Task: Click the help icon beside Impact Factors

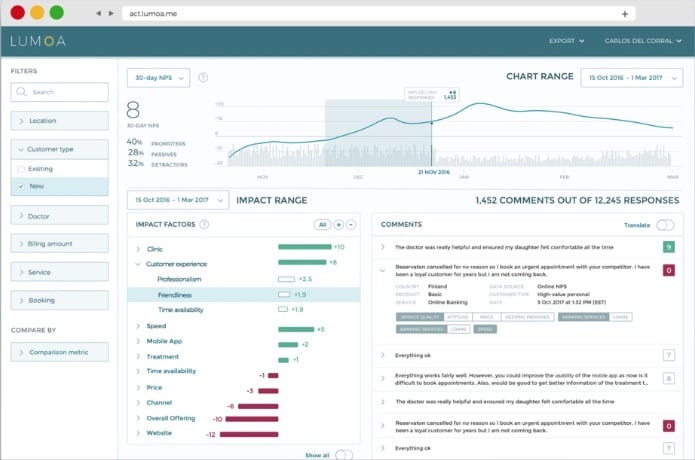Action: point(204,224)
